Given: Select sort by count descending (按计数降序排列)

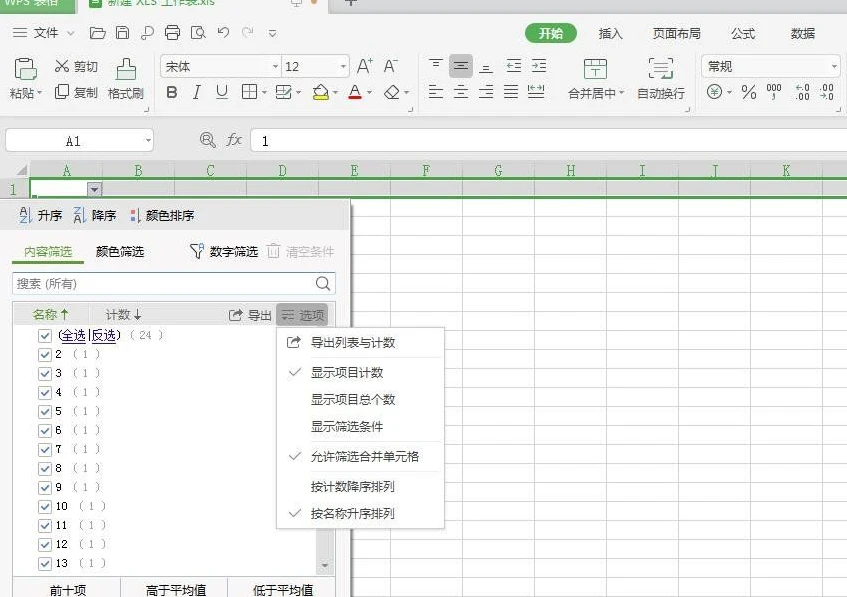Looking at the screenshot, I should (353, 486).
